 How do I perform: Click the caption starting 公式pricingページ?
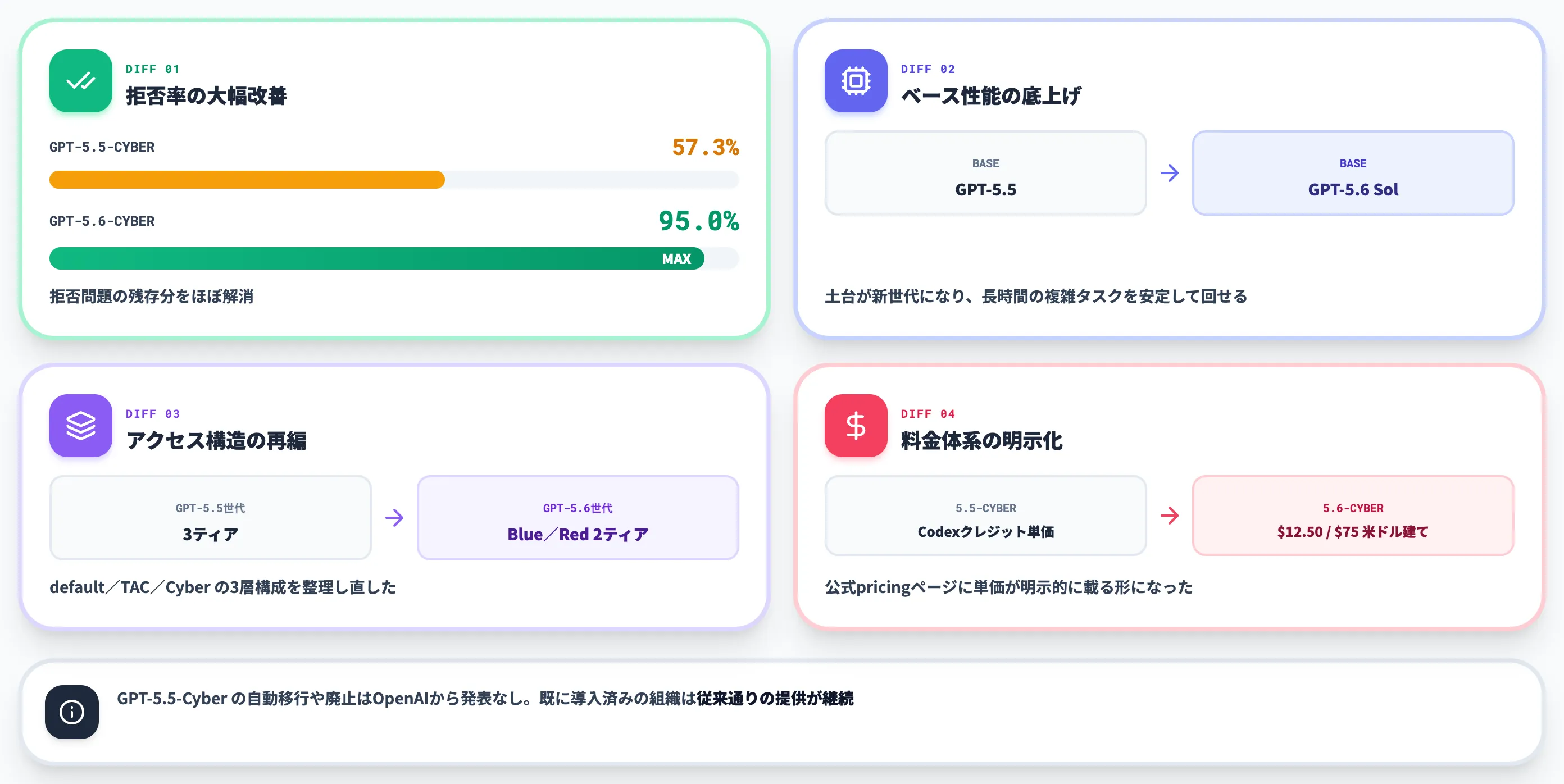(x=1008, y=587)
